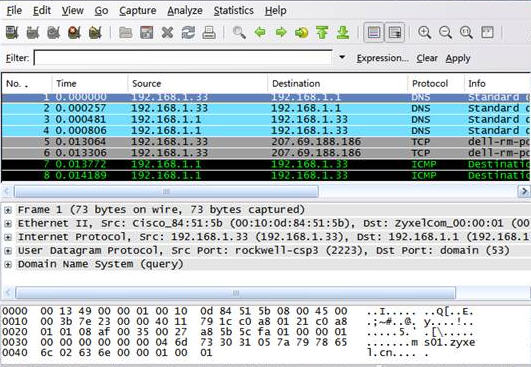The image size is (531, 367).
Task: Open the Edit menu
Action: (x=42, y=10)
